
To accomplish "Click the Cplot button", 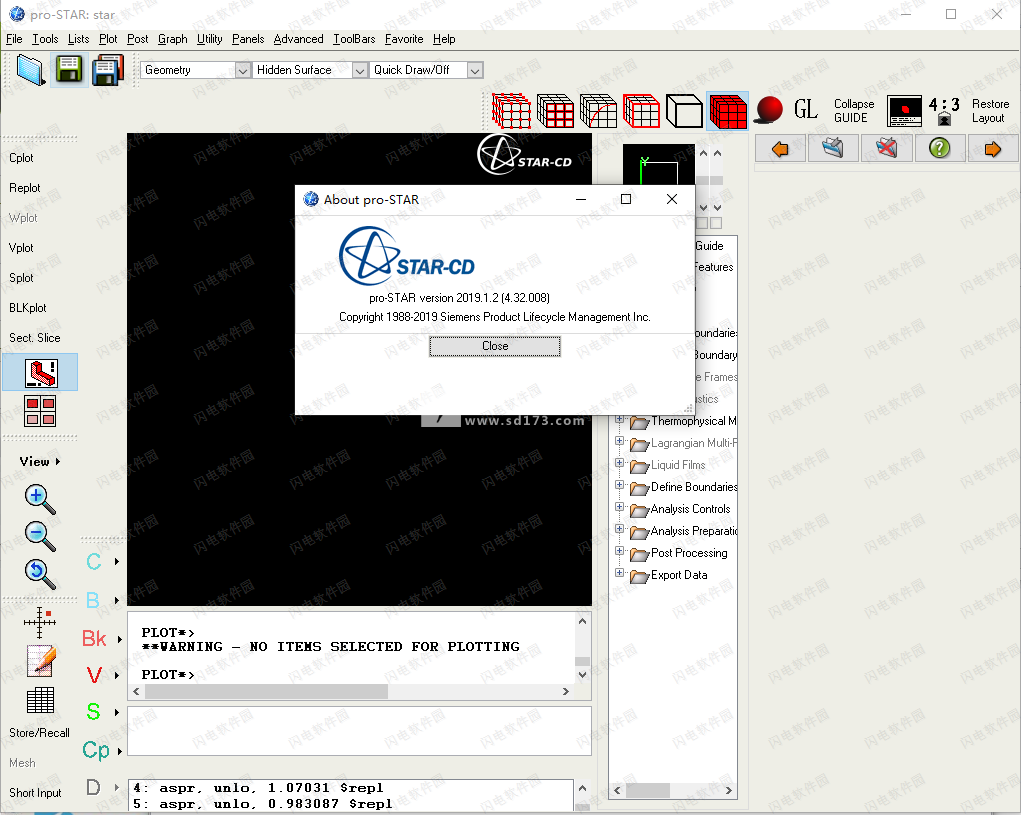I will (x=21, y=158).
